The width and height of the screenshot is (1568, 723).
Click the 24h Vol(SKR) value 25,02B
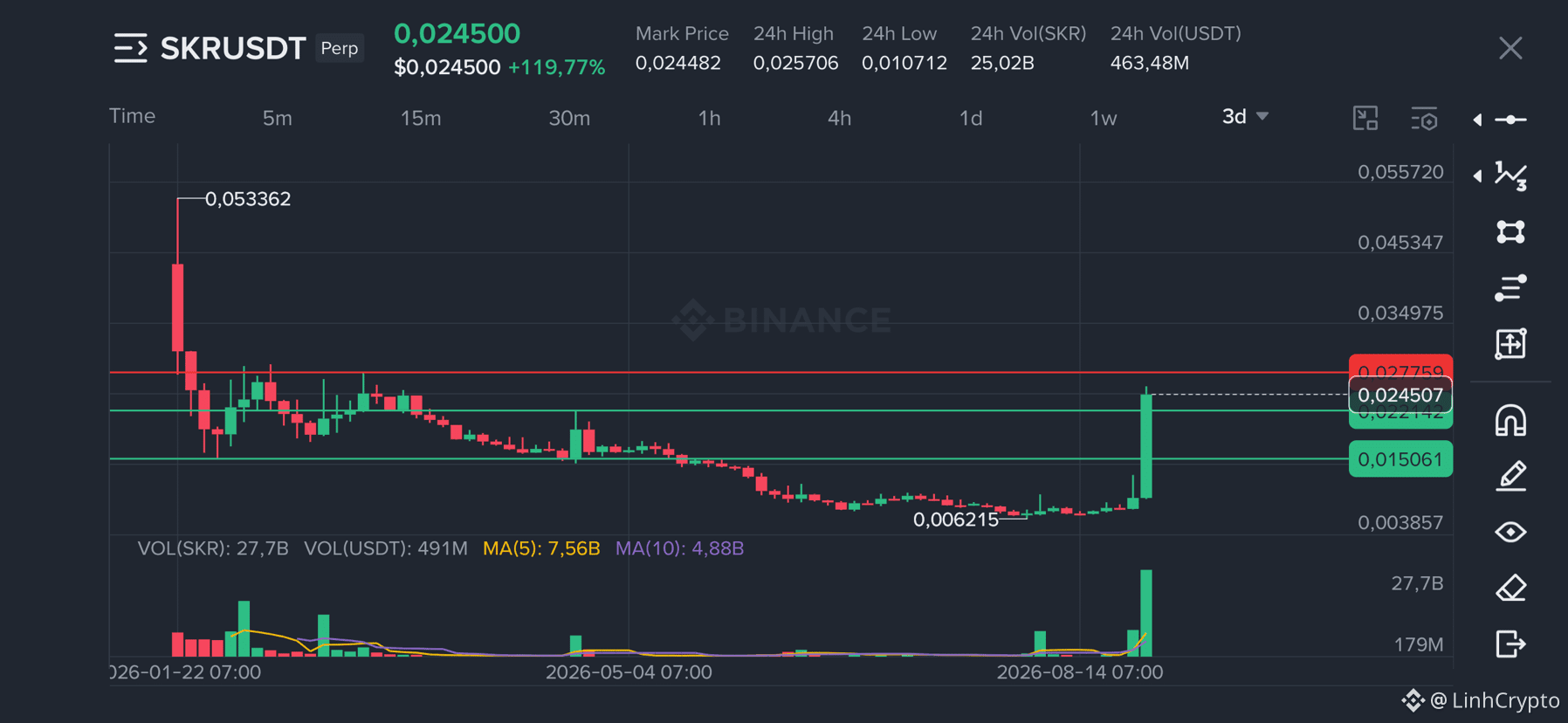tap(1002, 63)
